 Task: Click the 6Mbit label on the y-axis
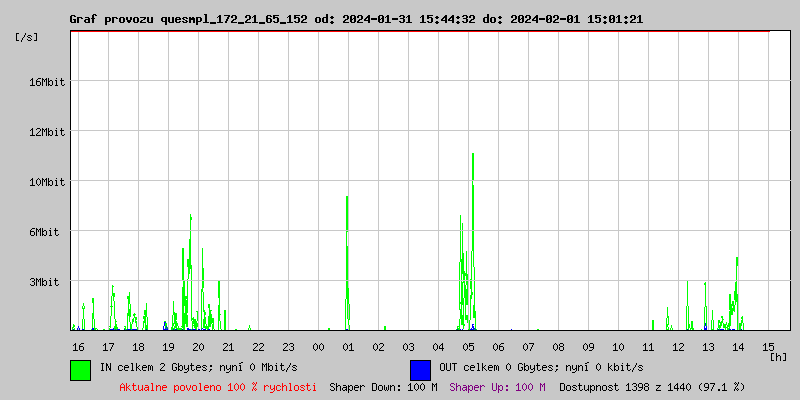(50, 232)
